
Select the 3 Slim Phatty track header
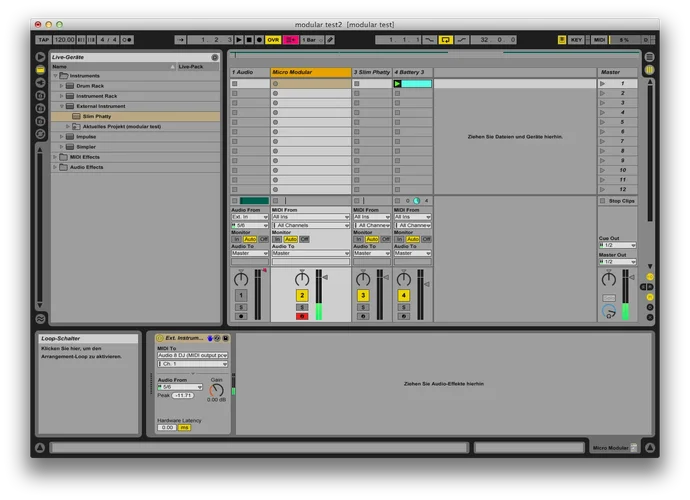coord(372,72)
